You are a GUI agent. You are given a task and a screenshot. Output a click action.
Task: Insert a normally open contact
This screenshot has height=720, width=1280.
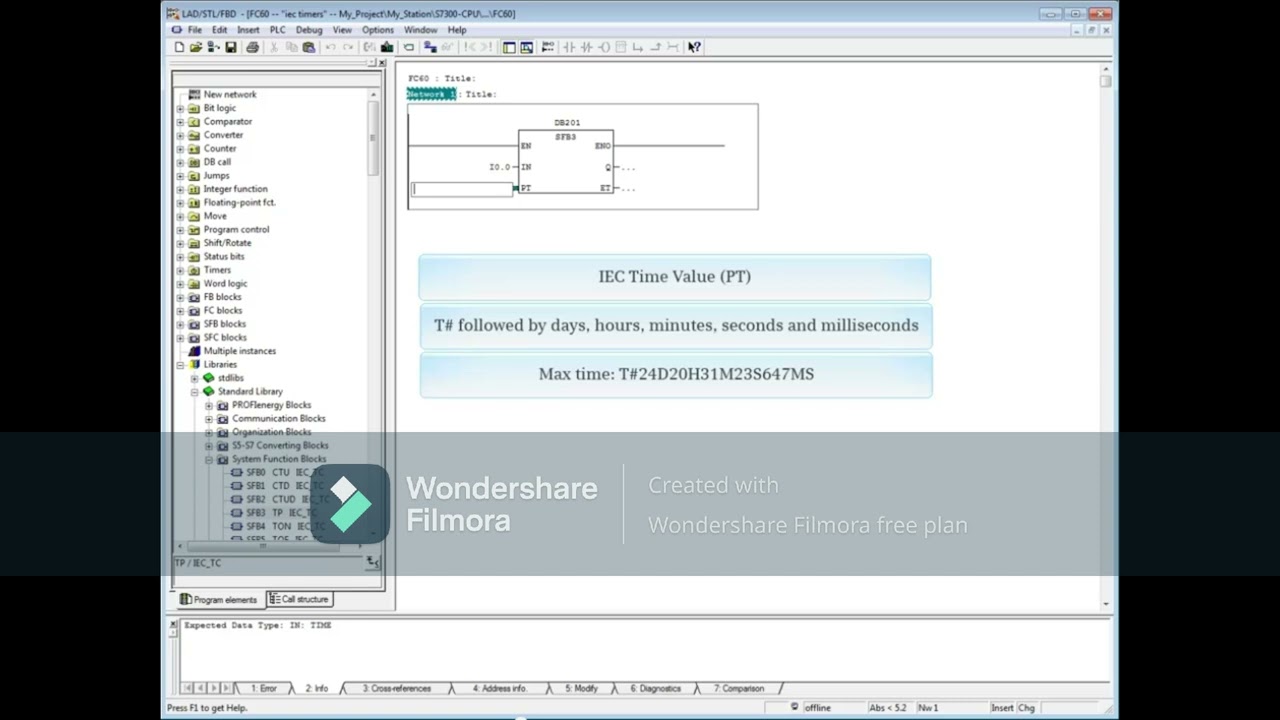point(568,47)
